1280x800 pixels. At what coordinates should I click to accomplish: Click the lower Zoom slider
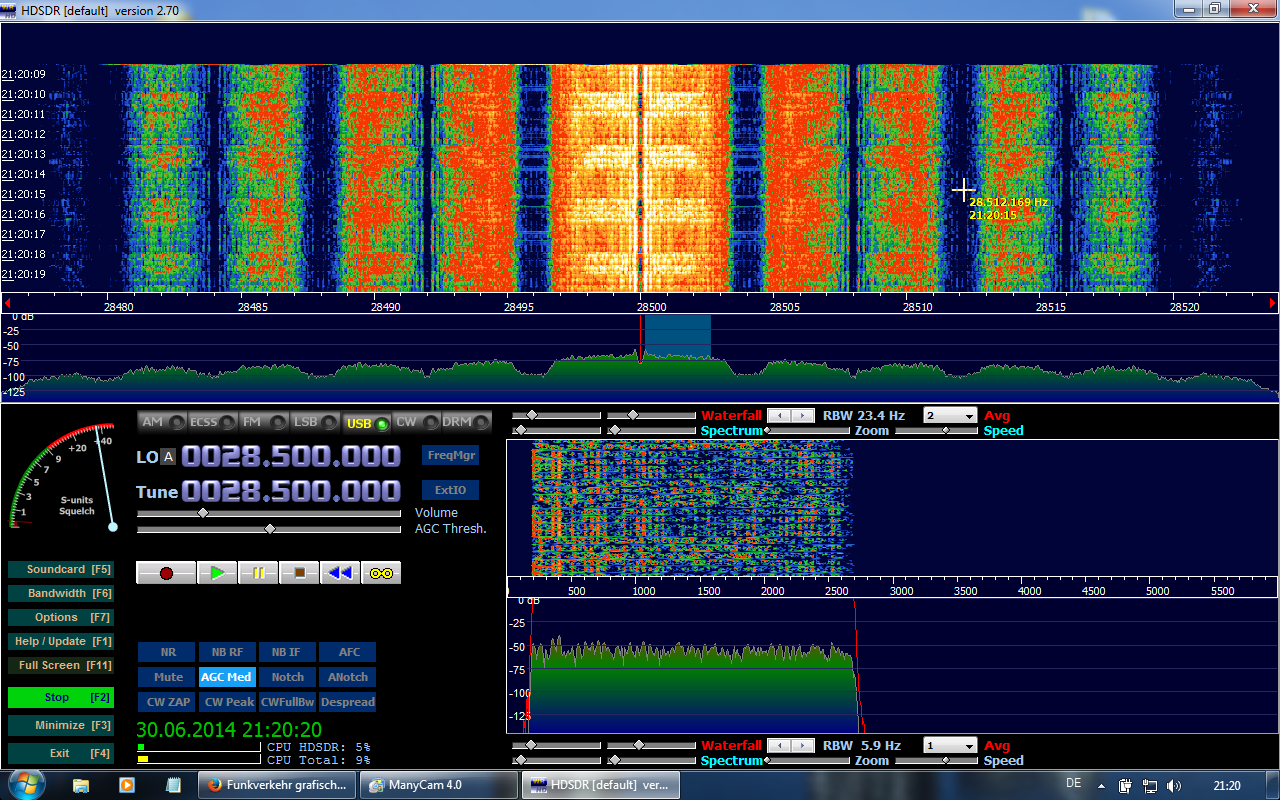(x=808, y=760)
